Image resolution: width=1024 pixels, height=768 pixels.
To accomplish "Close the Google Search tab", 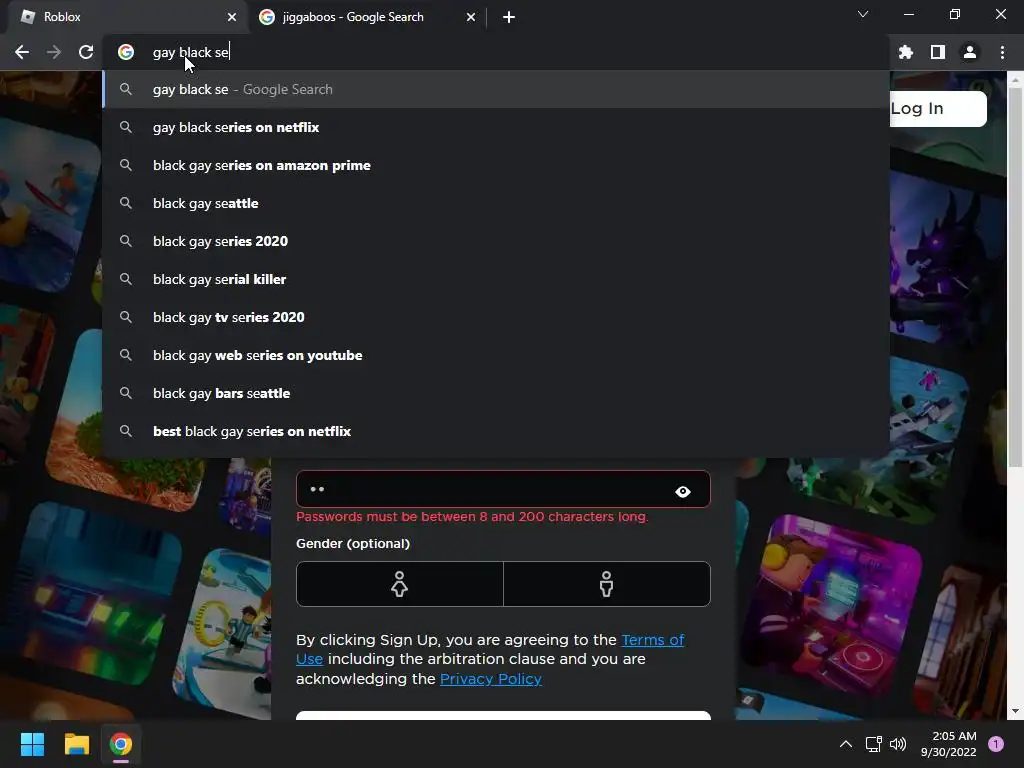I will point(471,17).
